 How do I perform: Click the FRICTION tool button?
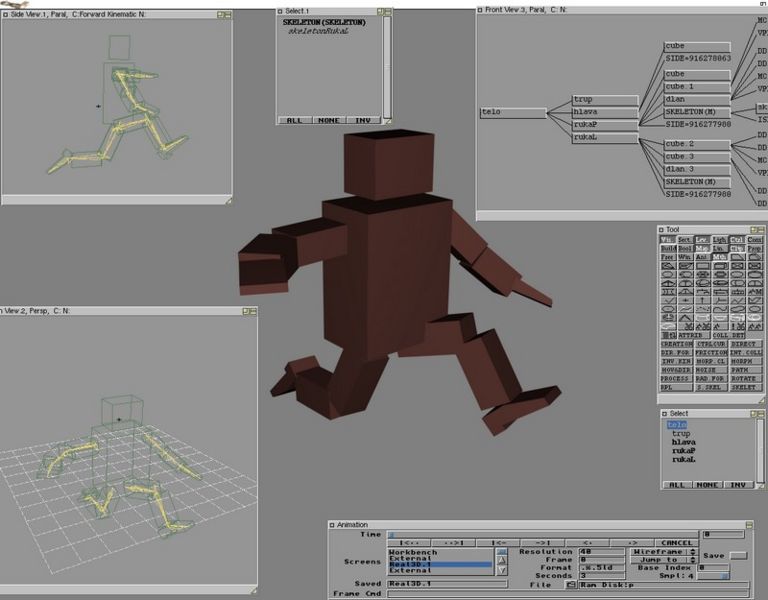(x=711, y=352)
